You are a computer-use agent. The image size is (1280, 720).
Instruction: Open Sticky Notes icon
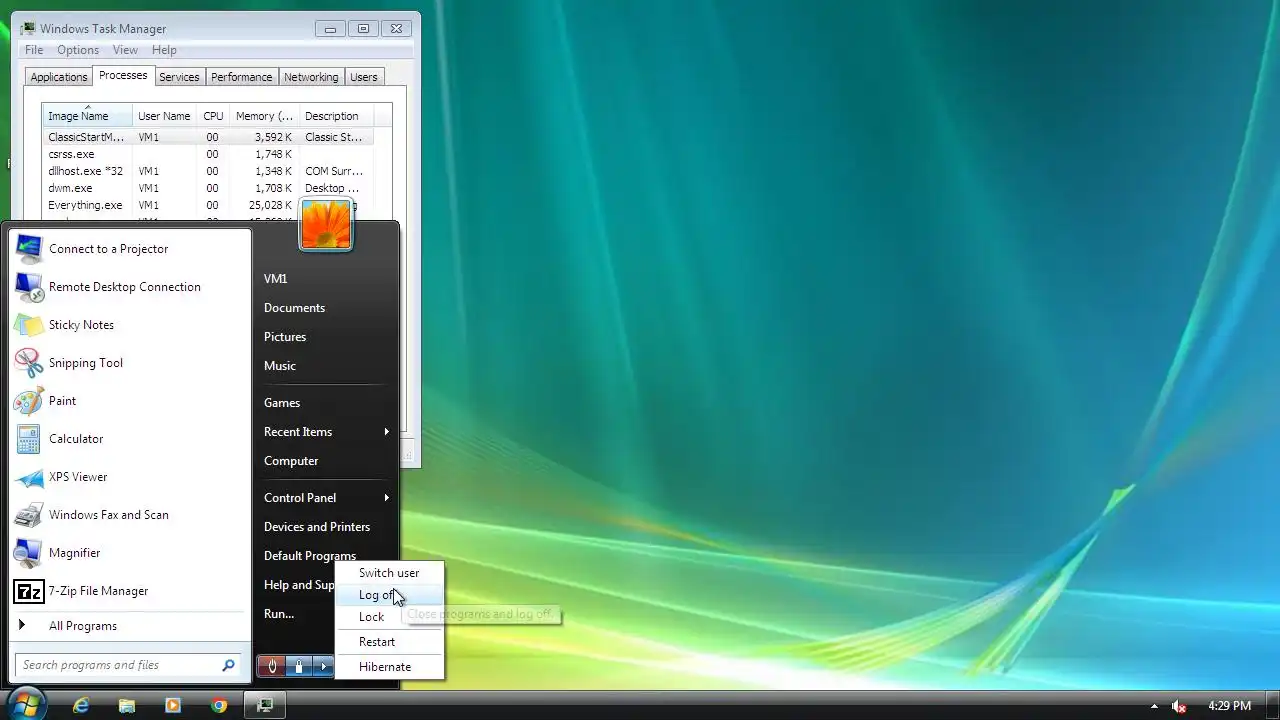[x=29, y=325]
